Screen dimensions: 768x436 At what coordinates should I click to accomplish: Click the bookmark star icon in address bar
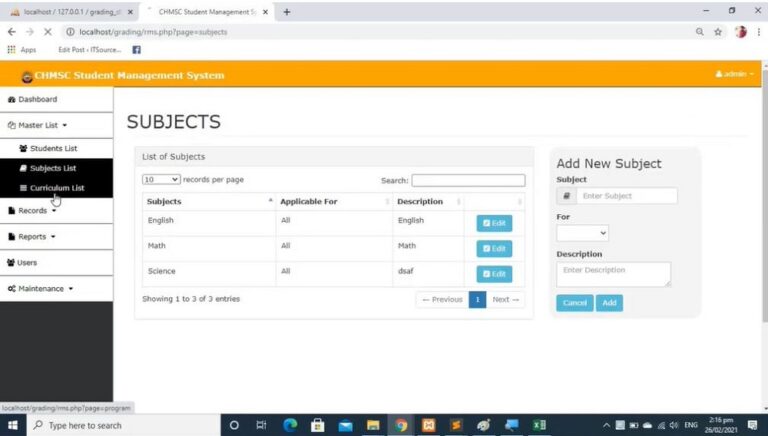(718, 32)
